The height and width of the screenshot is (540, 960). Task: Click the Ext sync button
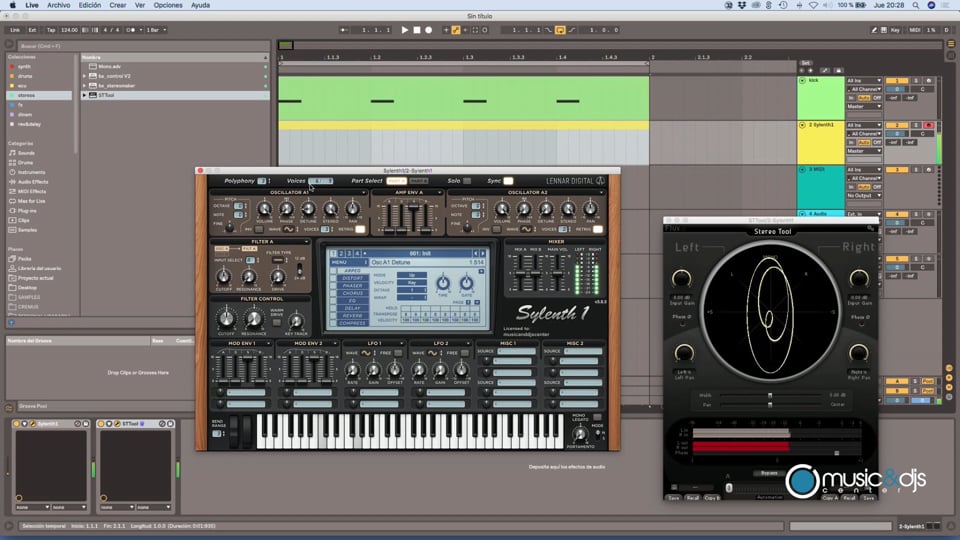[32, 30]
